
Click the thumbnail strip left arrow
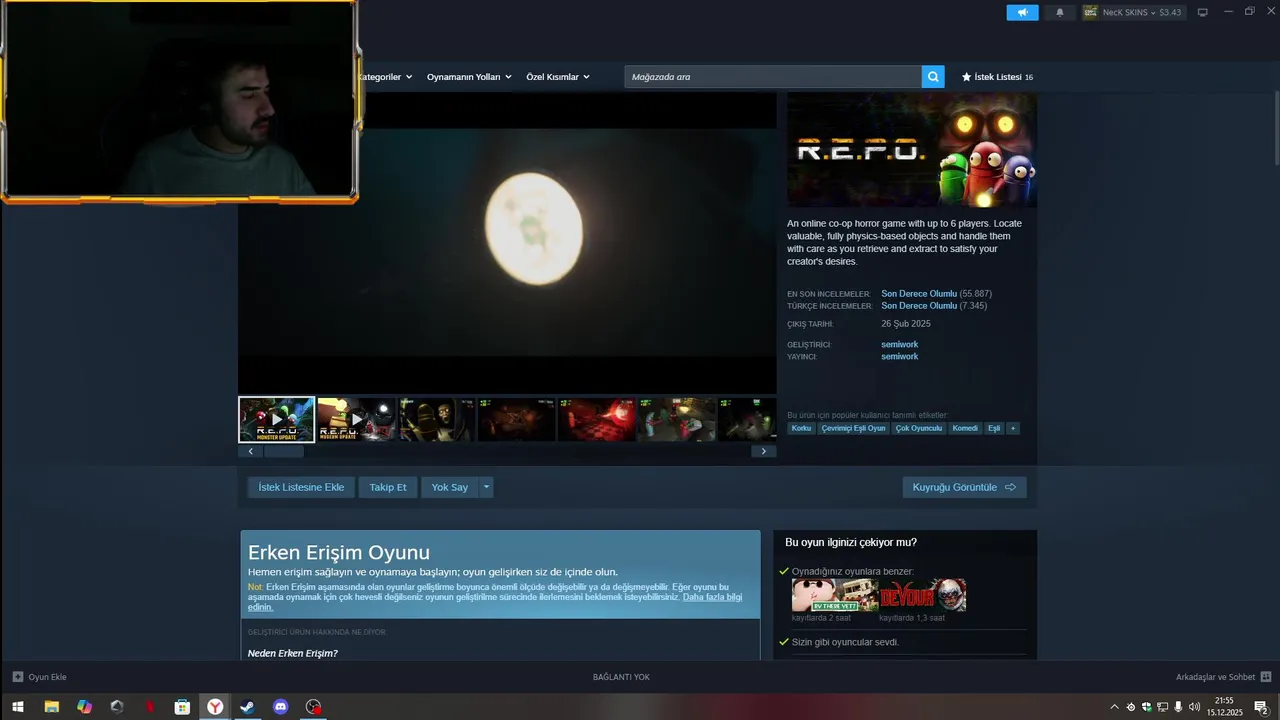[x=250, y=451]
